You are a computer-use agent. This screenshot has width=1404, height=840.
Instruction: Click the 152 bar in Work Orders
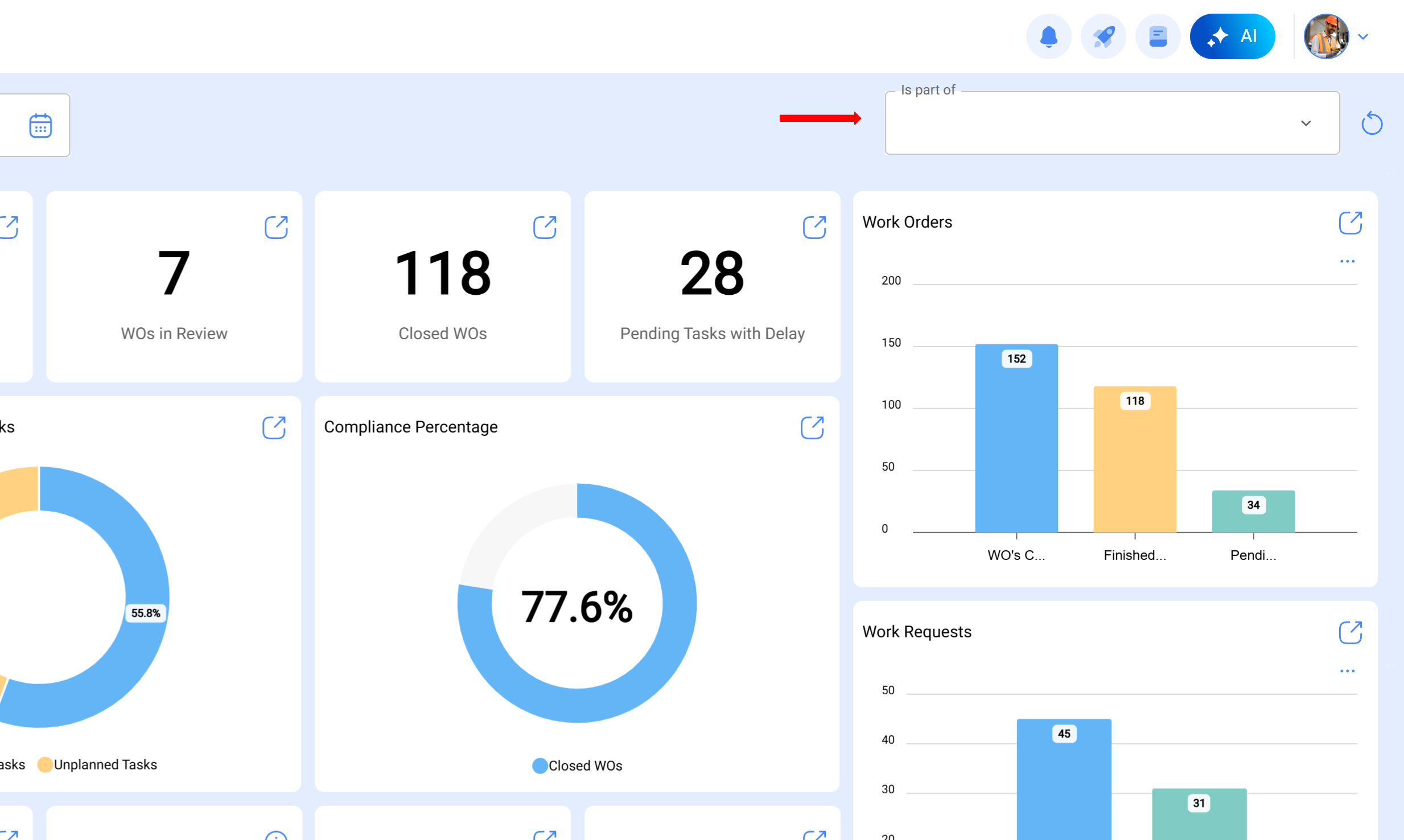point(1016,438)
